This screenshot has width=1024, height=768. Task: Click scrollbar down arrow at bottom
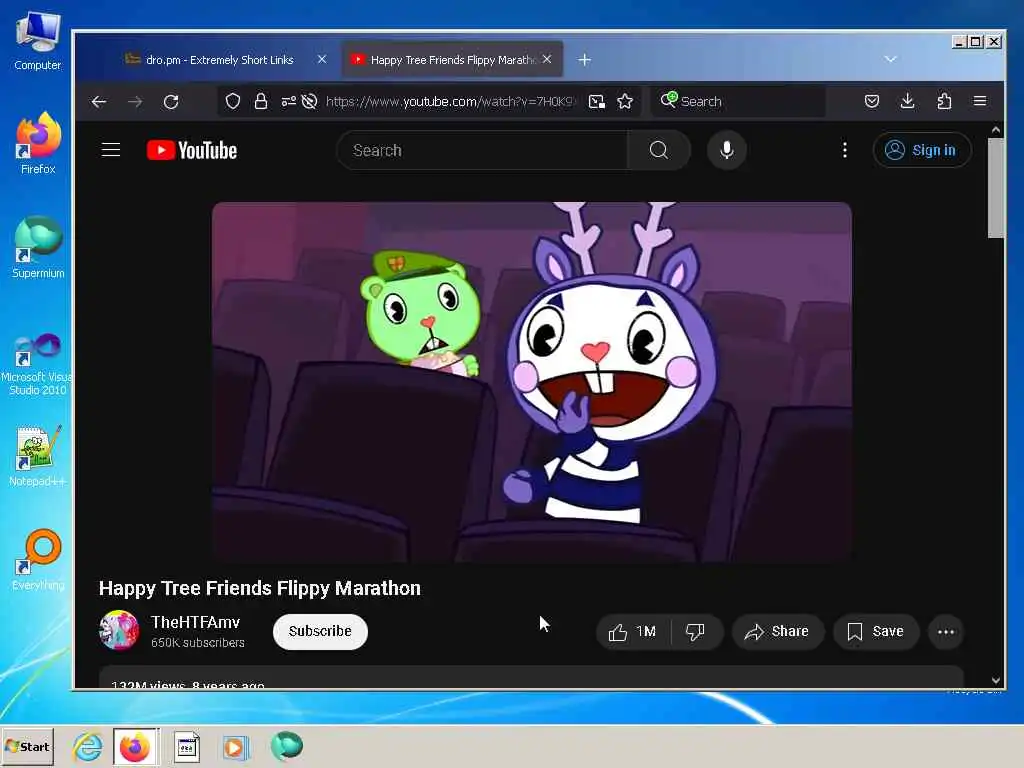click(x=995, y=680)
